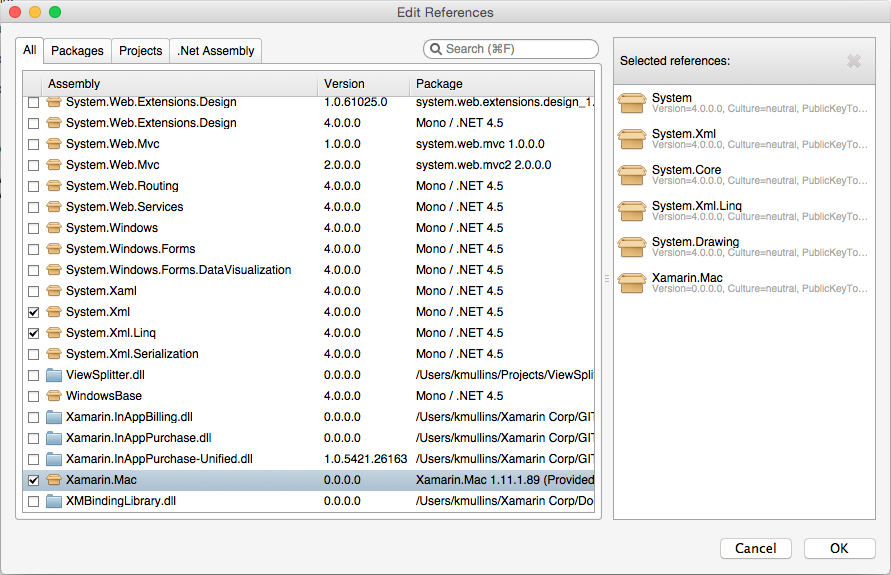Click the Xamarin.Mac package icon in assembly list
Viewport: 891px width, 575px height.
(x=54, y=480)
